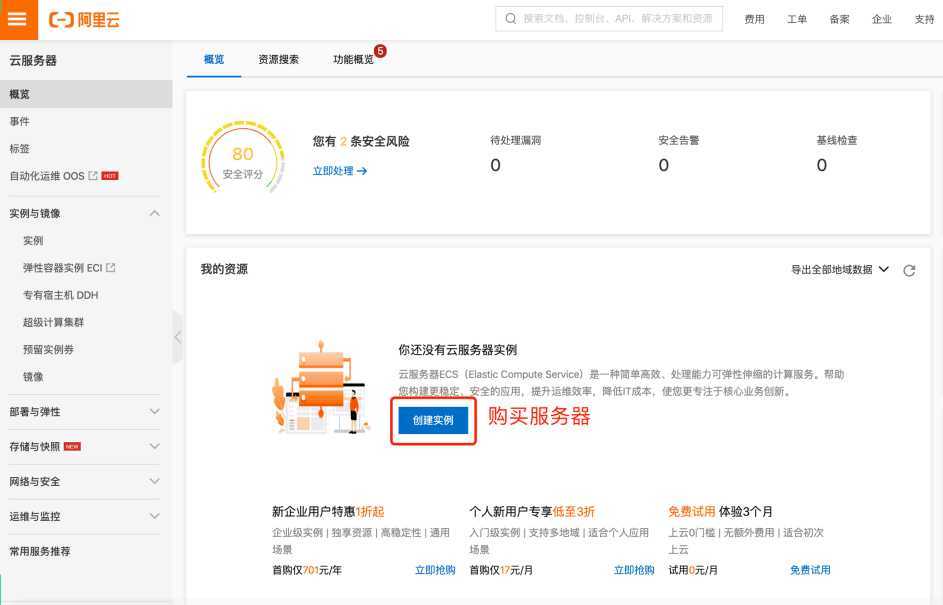Image resolution: width=943 pixels, height=605 pixels.
Task: Expand the 运维与监控 section
Action: click(155, 516)
